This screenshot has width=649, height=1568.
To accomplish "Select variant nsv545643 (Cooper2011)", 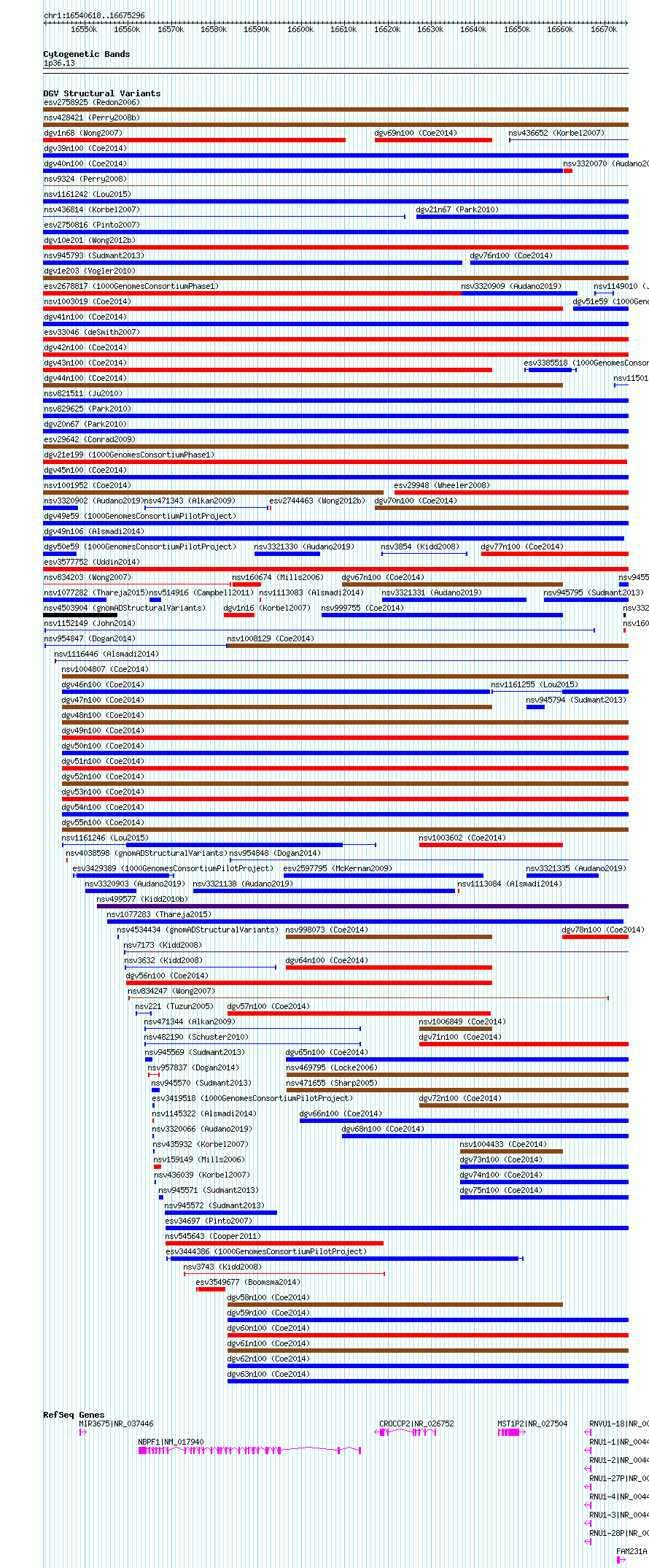I will coord(213,1236).
